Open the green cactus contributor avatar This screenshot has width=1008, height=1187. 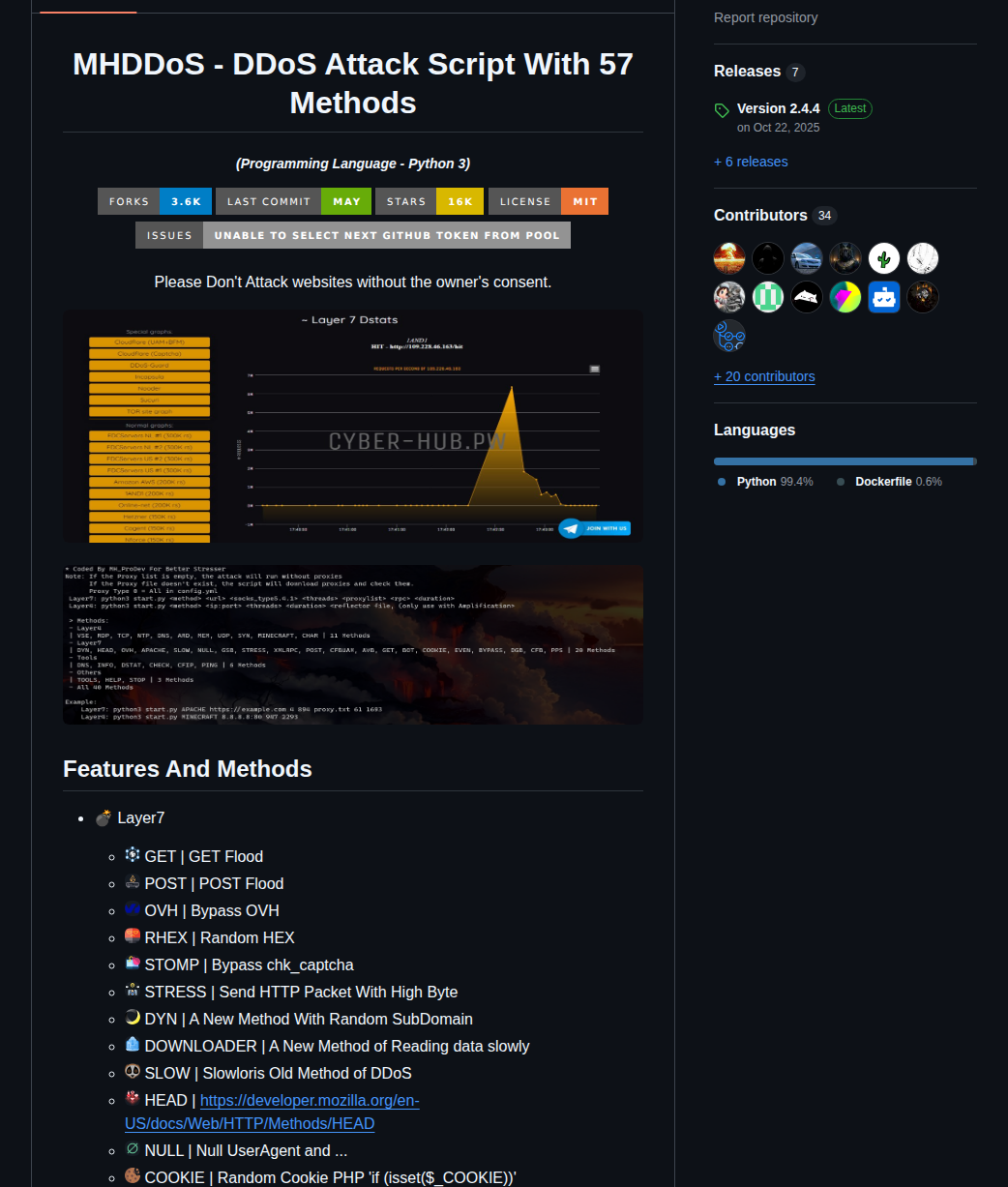(884, 258)
